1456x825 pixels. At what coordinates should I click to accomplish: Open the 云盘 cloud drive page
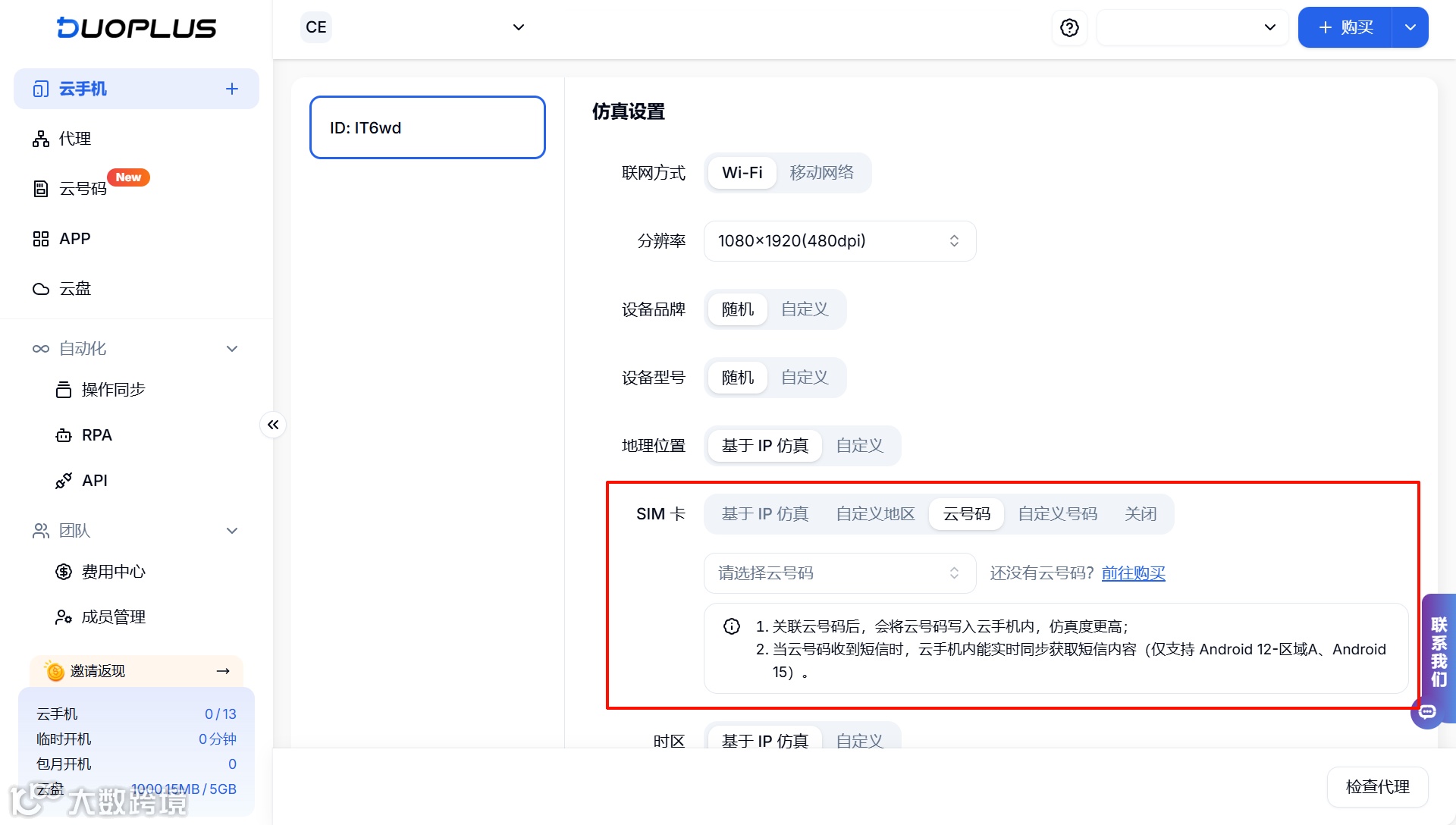click(x=74, y=289)
